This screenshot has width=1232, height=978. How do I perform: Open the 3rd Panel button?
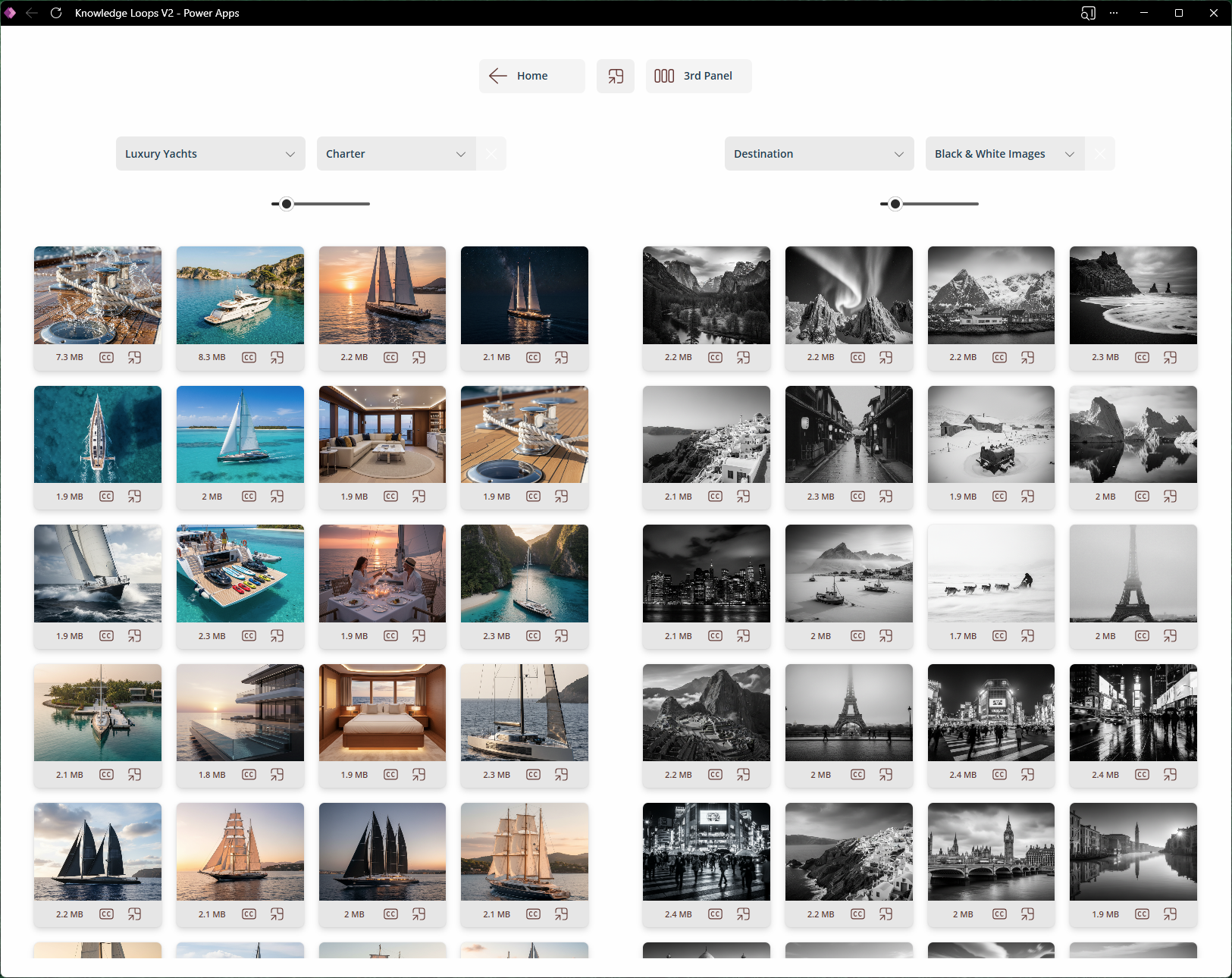click(698, 76)
